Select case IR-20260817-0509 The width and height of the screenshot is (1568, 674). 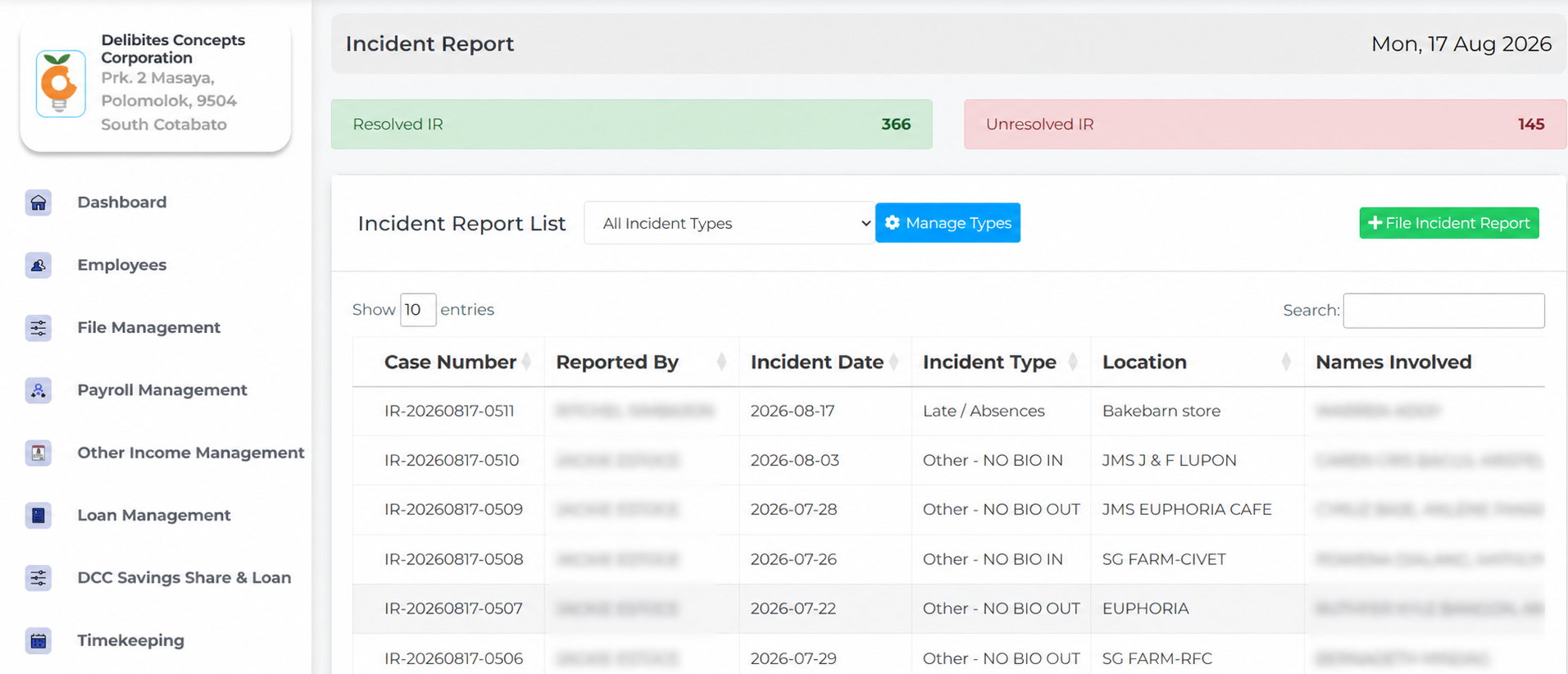453,509
